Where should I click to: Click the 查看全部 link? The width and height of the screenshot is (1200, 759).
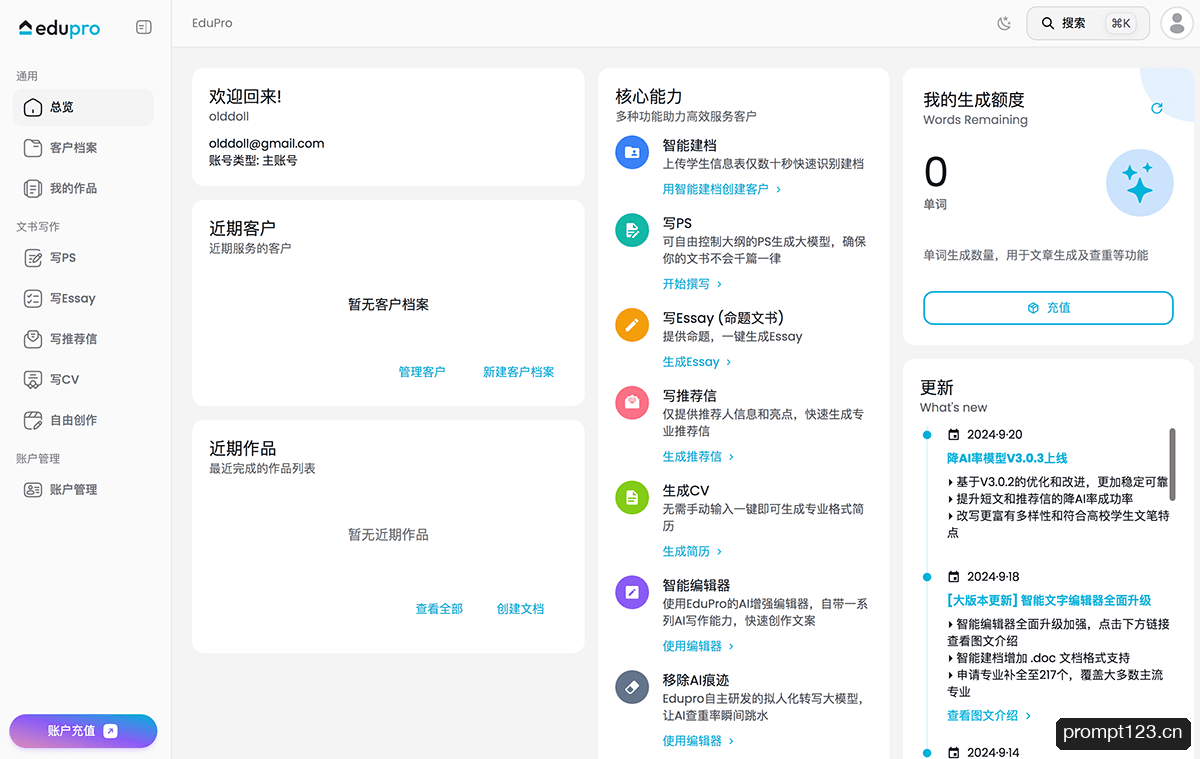439,609
